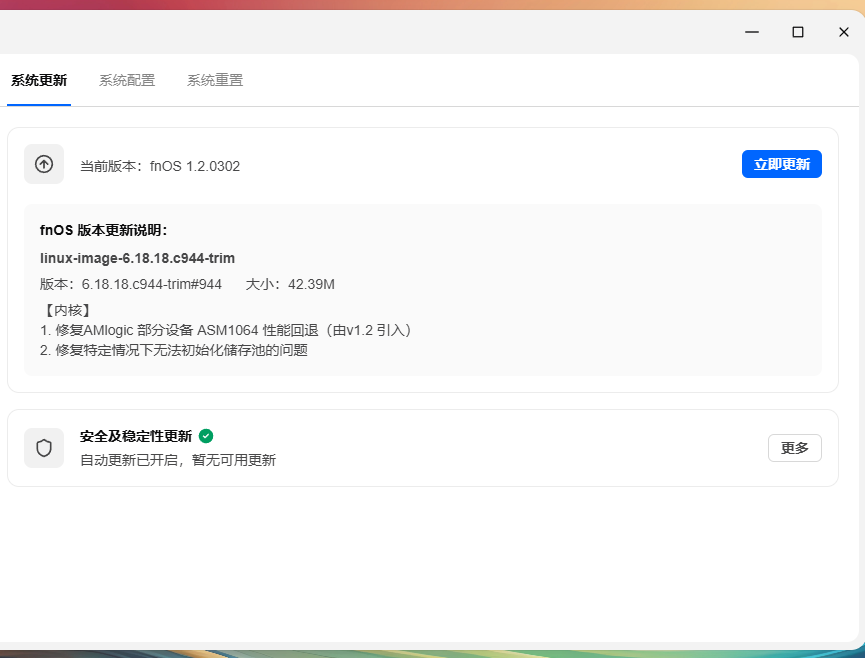Click the shield security icon
The width and height of the screenshot is (865, 658).
pos(44,448)
